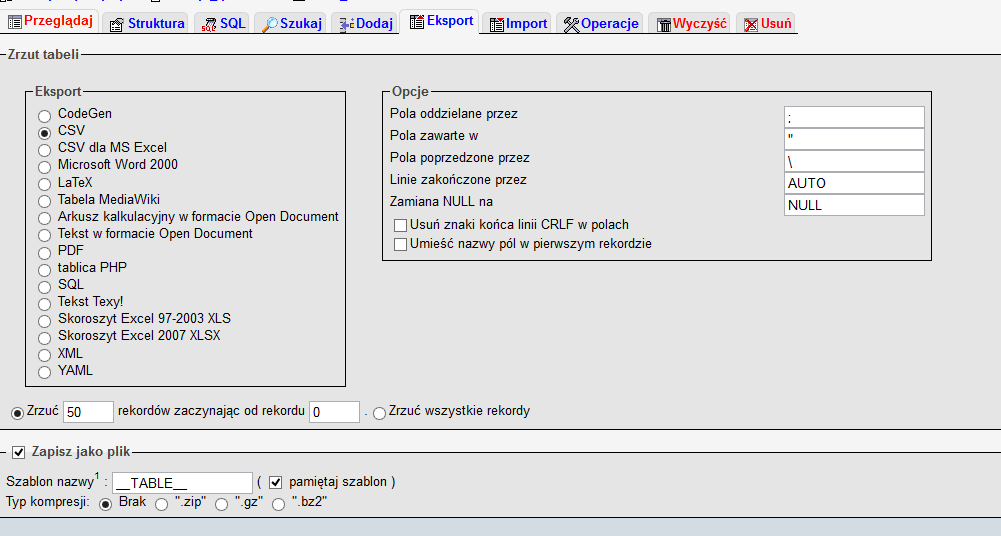Viewport: 1001px width, 536px height.
Task: Select Brak compression type
Action: [x=105, y=505]
